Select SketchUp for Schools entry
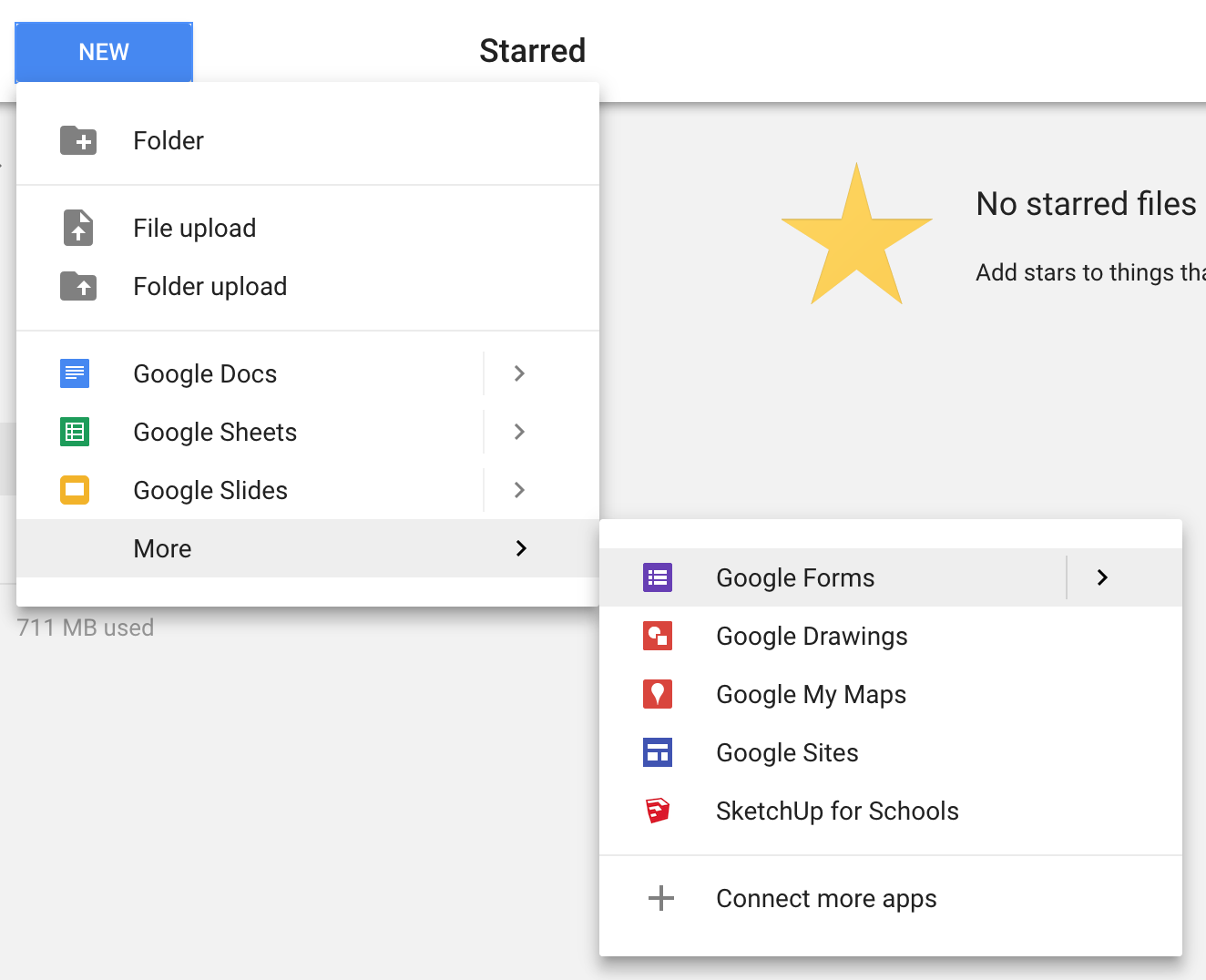 tap(891, 811)
